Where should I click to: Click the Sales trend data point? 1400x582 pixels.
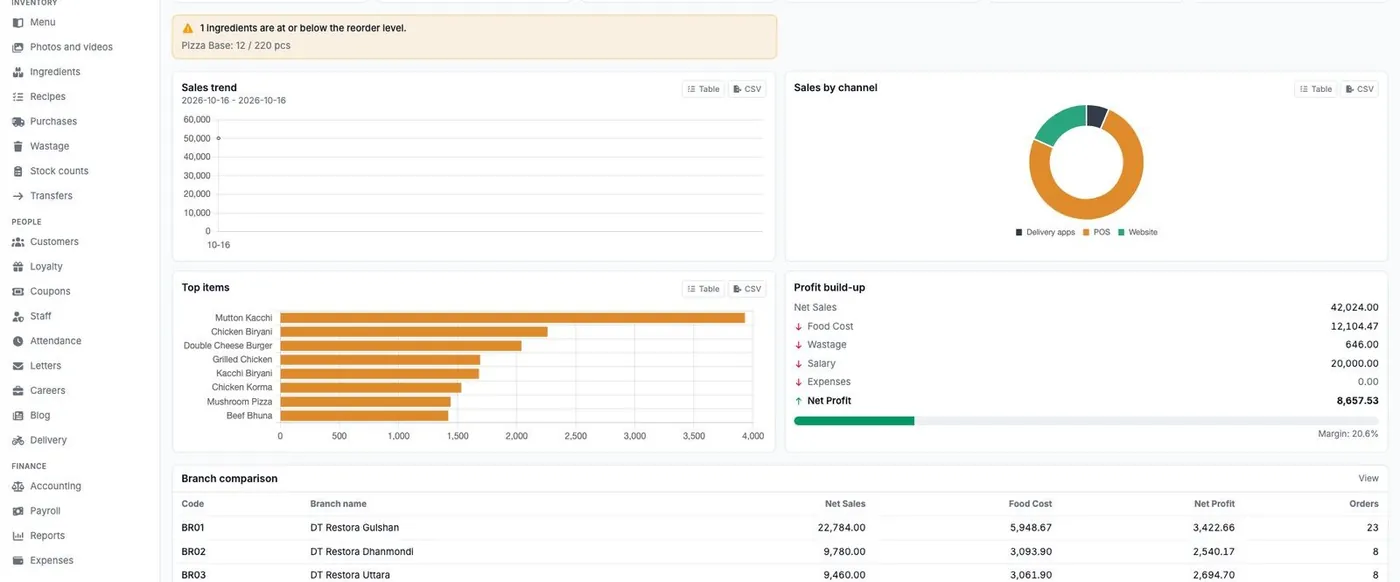(218, 138)
